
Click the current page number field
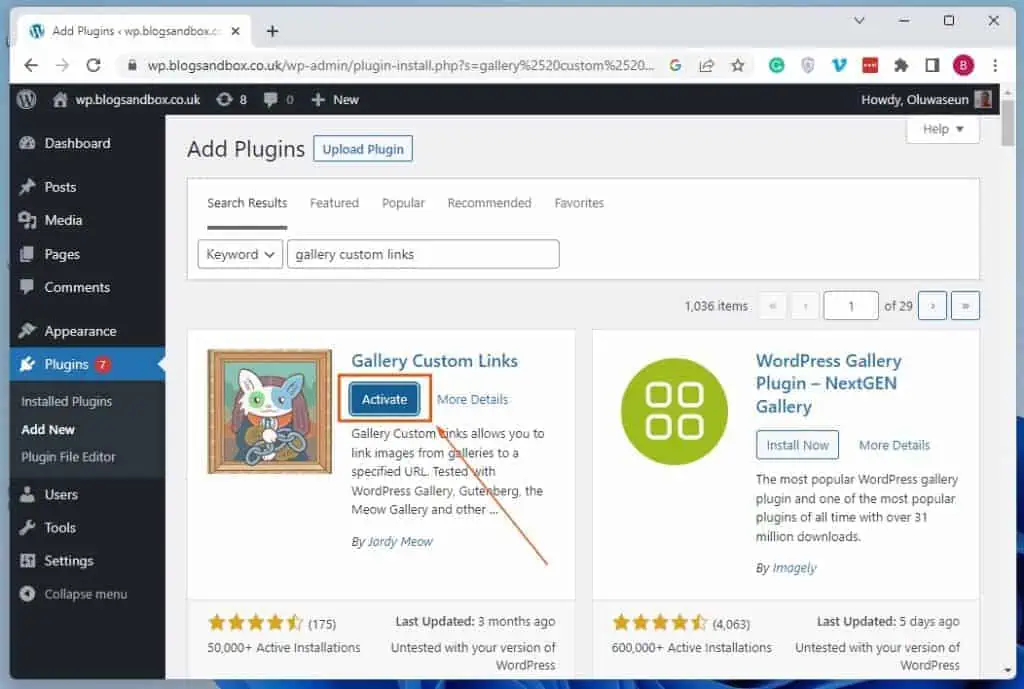click(x=850, y=305)
